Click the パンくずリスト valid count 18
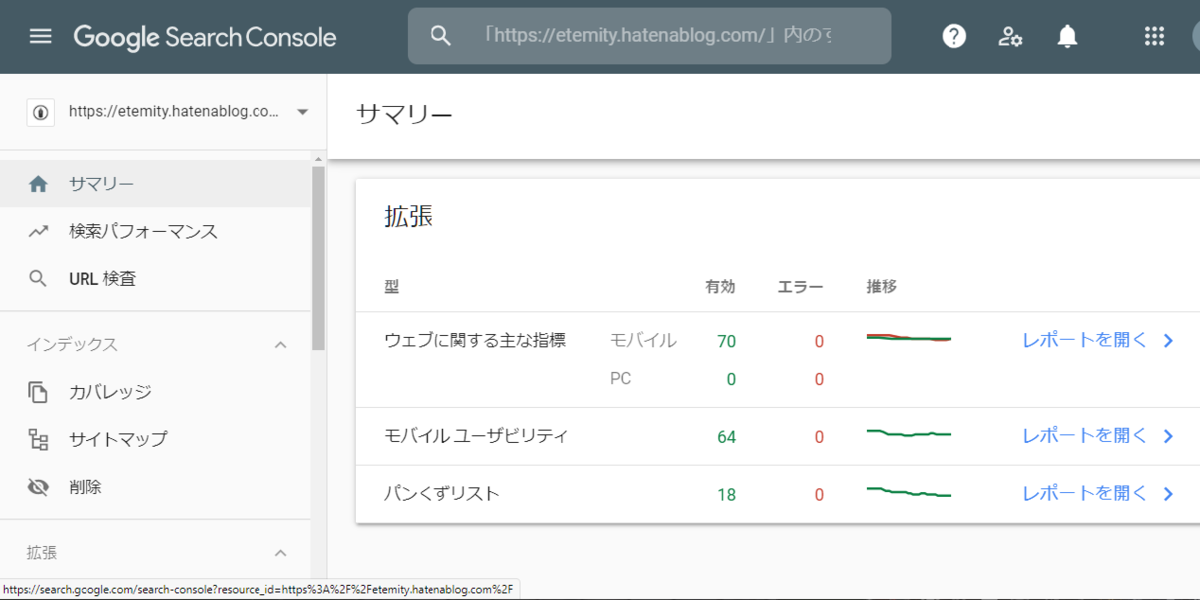The image size is (1200, 600). pyautogui.click(x=726, y=494)
